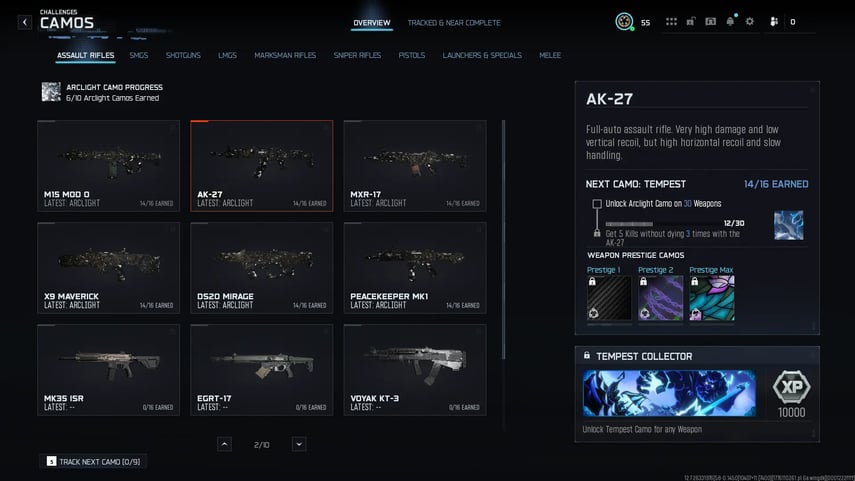Viewport: 855px width, 481px height.
Task: Select the Prestige Max camo swatch
Action: [712, 298]
